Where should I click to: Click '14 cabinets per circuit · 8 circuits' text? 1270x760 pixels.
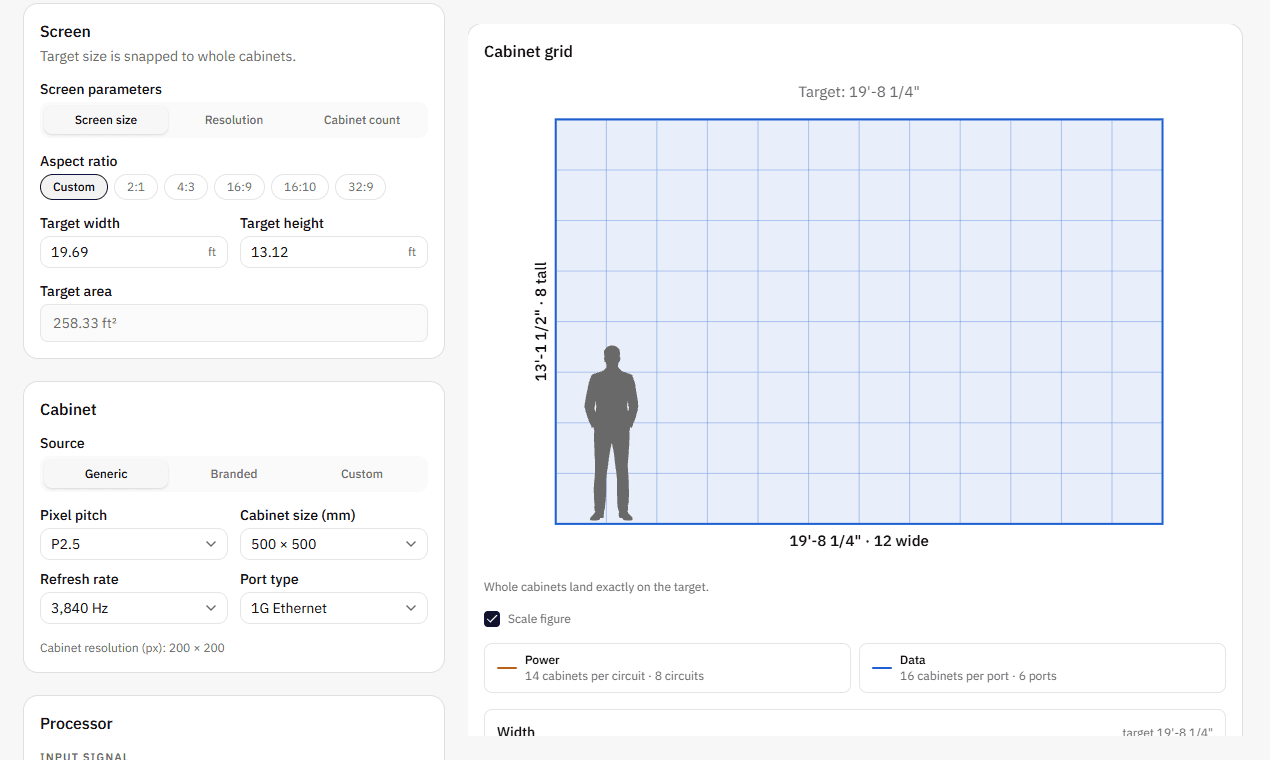[614, 676]
